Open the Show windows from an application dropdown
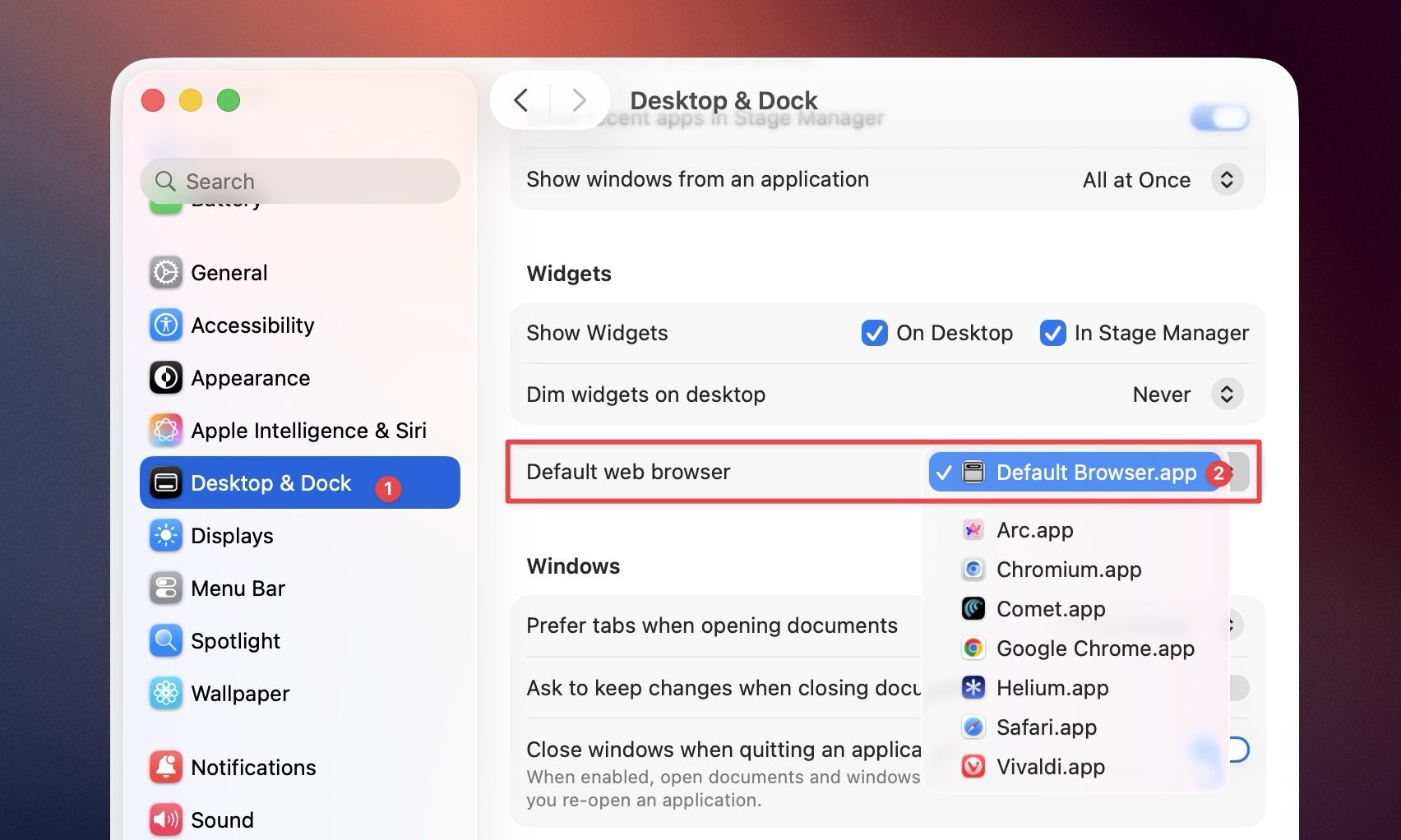The width and height of the screenshot is (1401, 840). point(1227,180)
